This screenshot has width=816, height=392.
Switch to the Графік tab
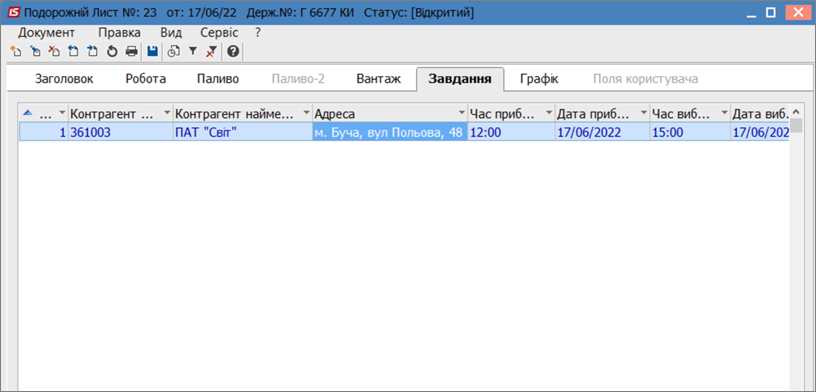pyautogui.click(x=539, y=79)
